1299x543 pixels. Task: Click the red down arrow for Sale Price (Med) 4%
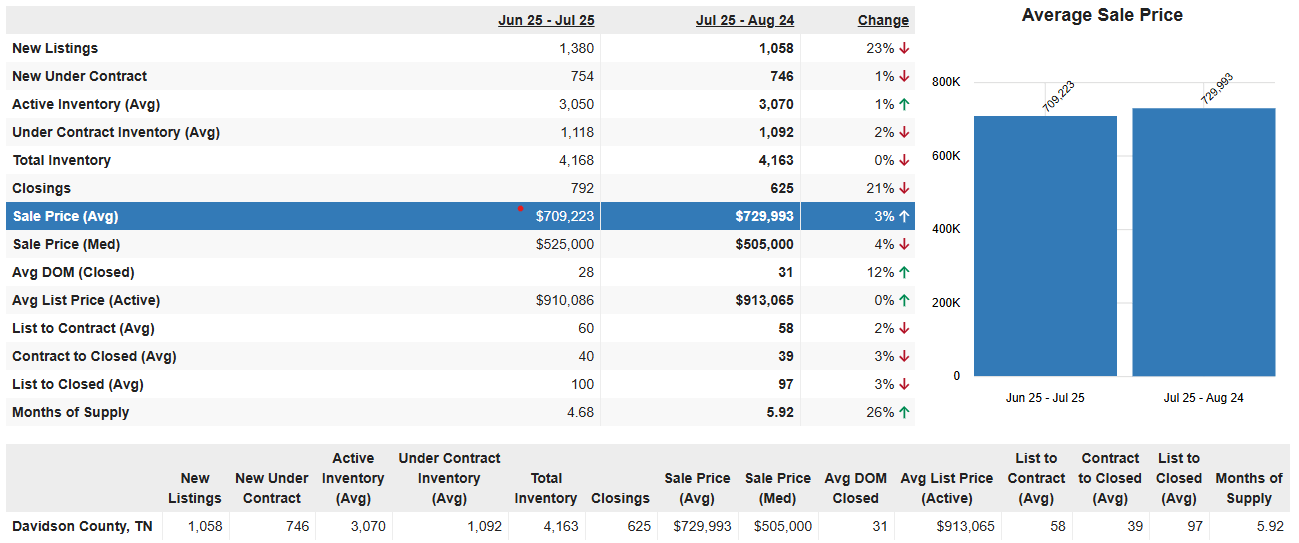[904, 244]
